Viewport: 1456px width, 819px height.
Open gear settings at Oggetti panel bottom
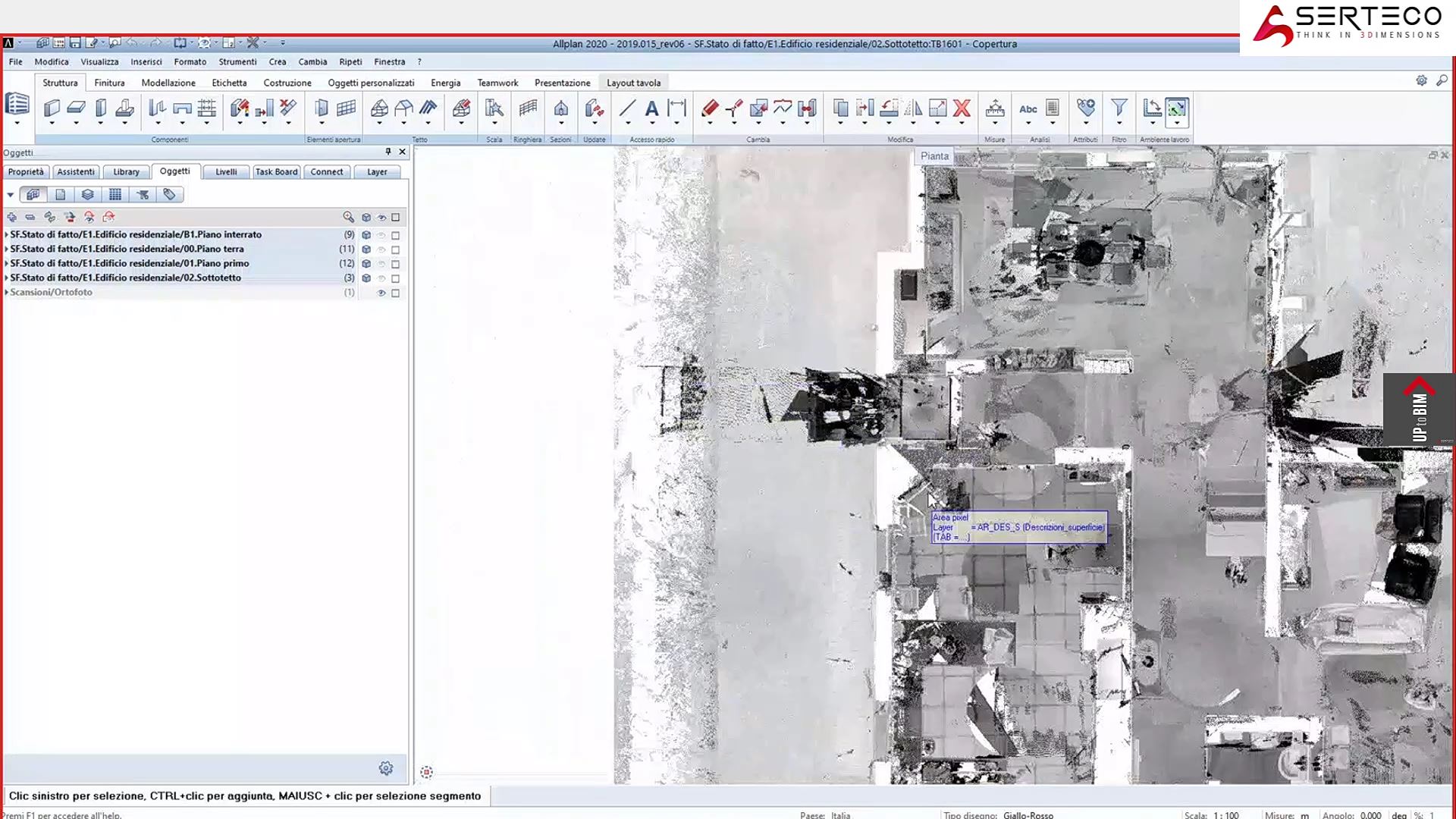click(386, 768)
